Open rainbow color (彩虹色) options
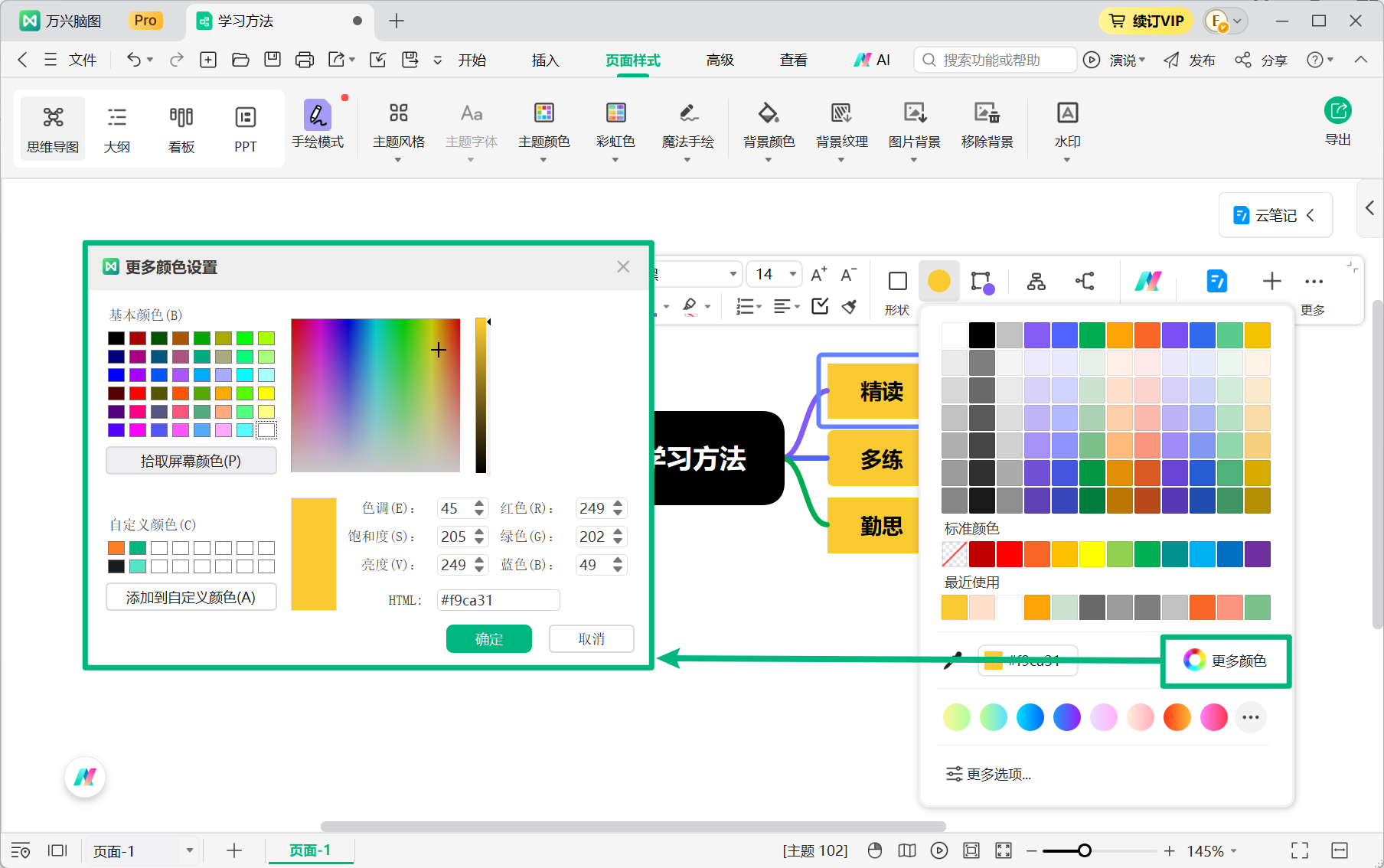 [615, 130]
